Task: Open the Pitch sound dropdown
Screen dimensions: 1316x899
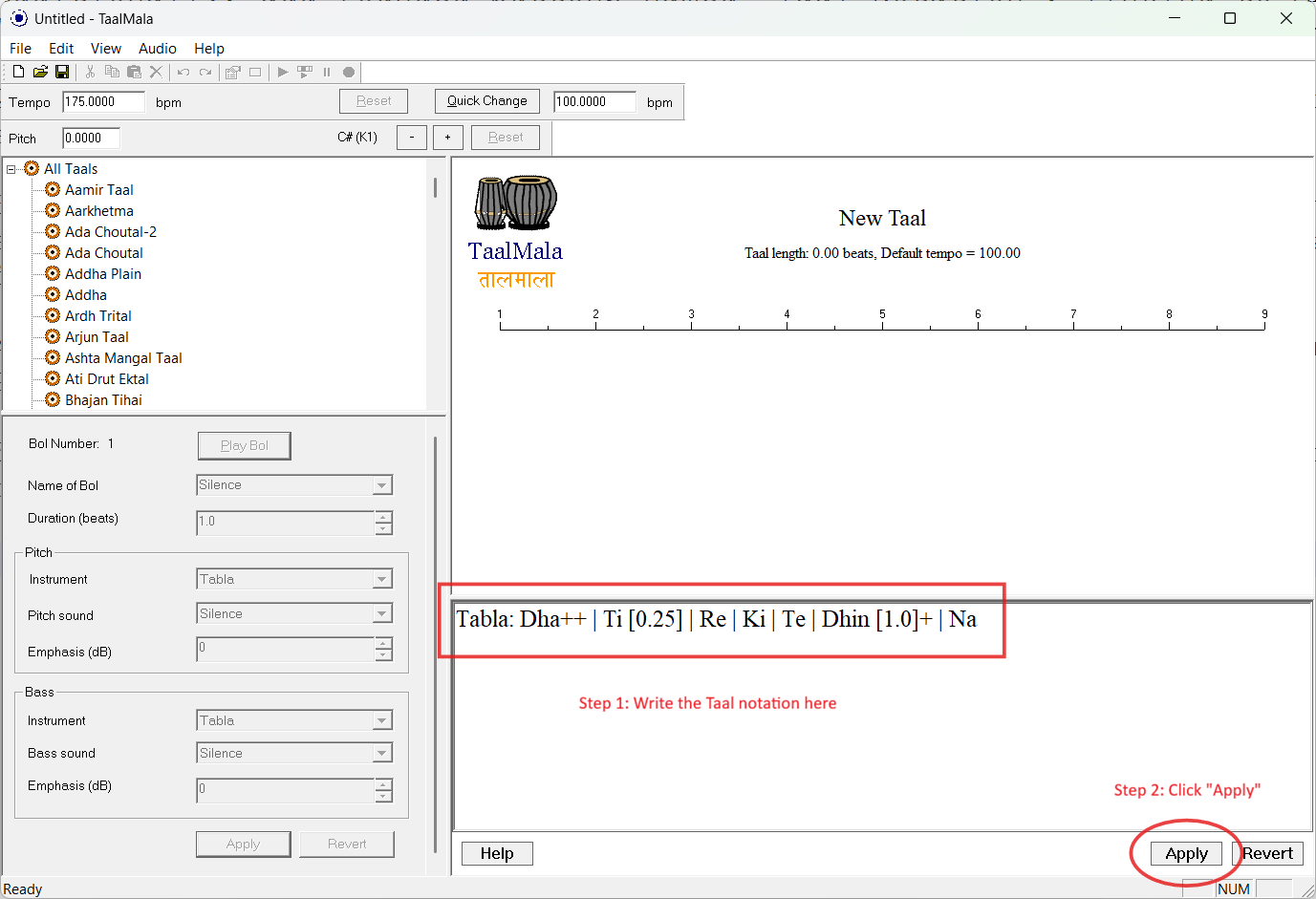Action: click(381, 613)
